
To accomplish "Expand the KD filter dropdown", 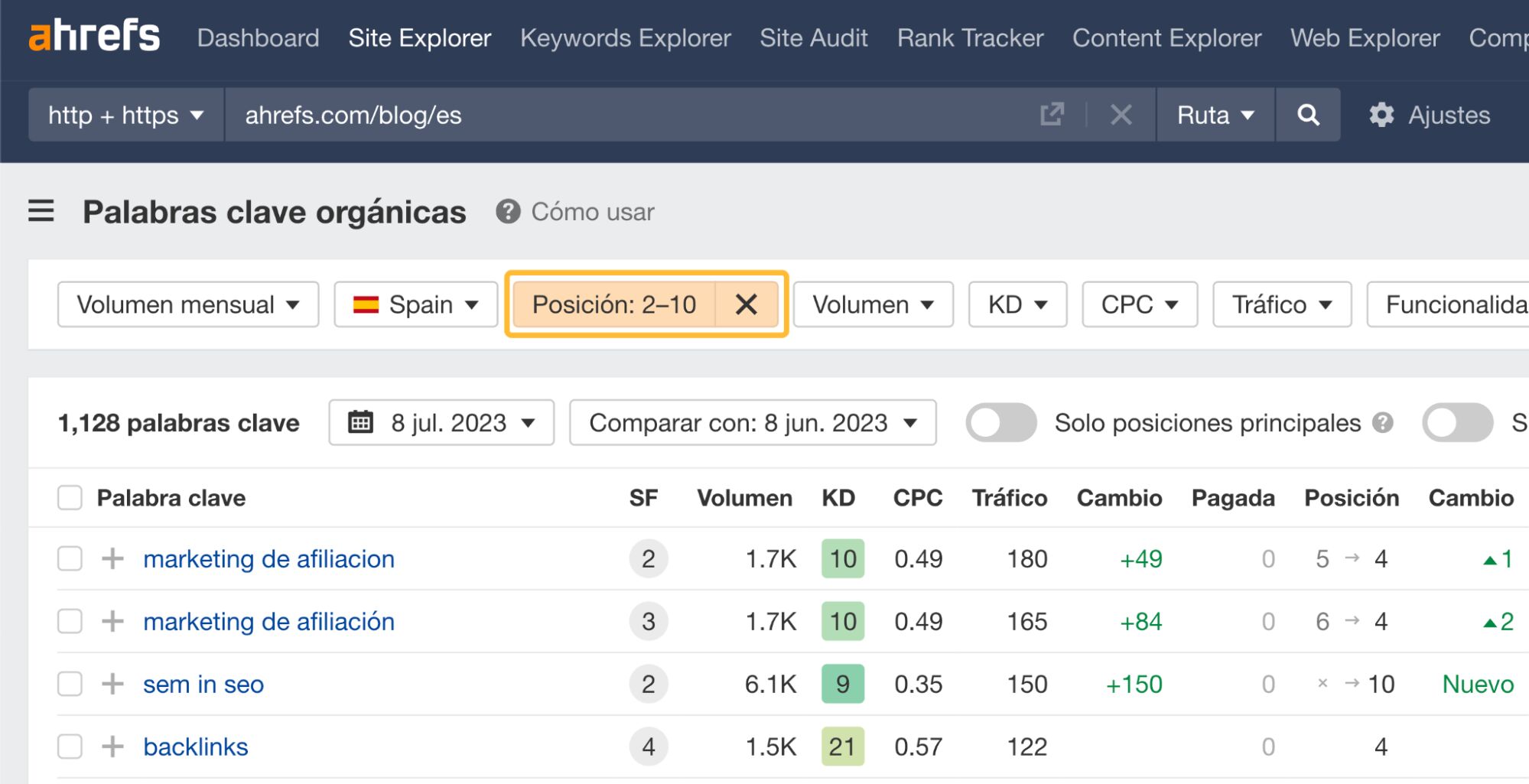I will pos(1017,304).
